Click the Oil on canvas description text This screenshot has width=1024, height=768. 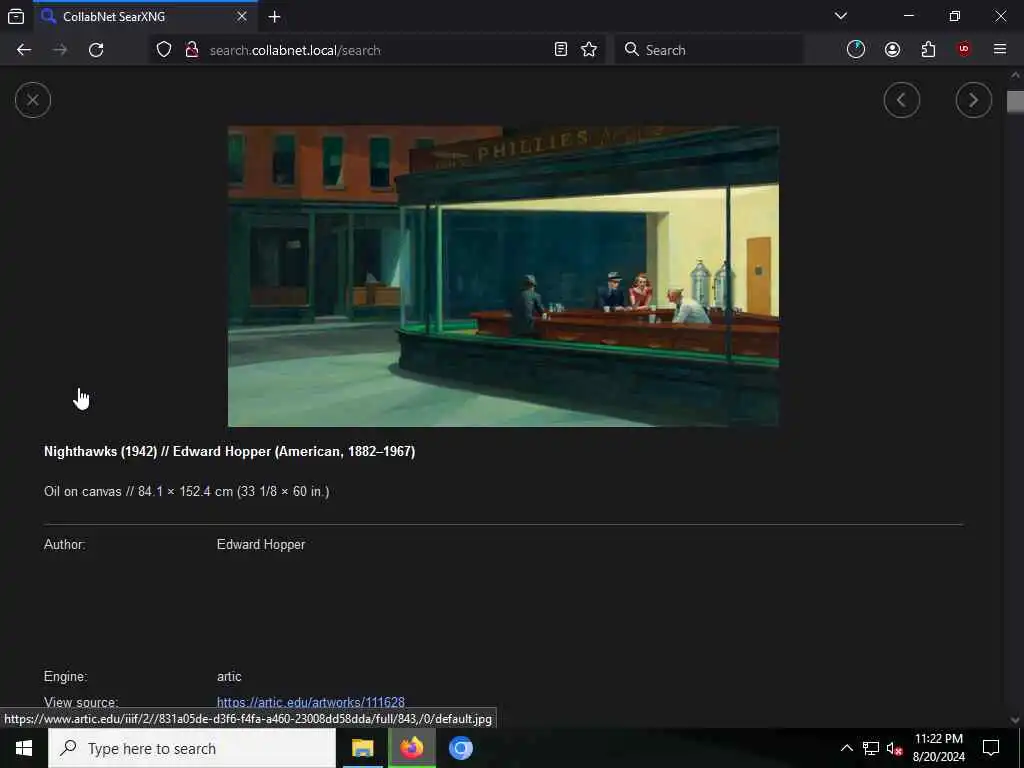pyautogui.click(x=186, y=491)
